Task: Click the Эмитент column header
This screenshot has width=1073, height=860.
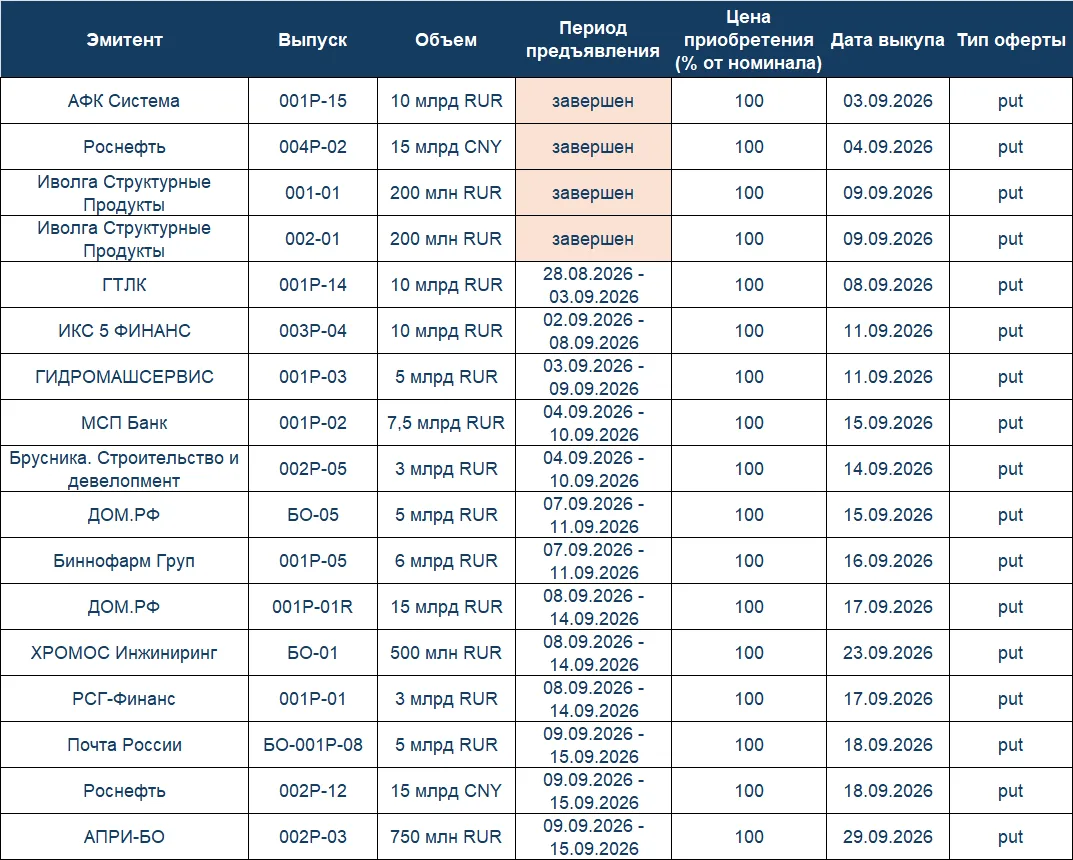Action: [124, 40]
